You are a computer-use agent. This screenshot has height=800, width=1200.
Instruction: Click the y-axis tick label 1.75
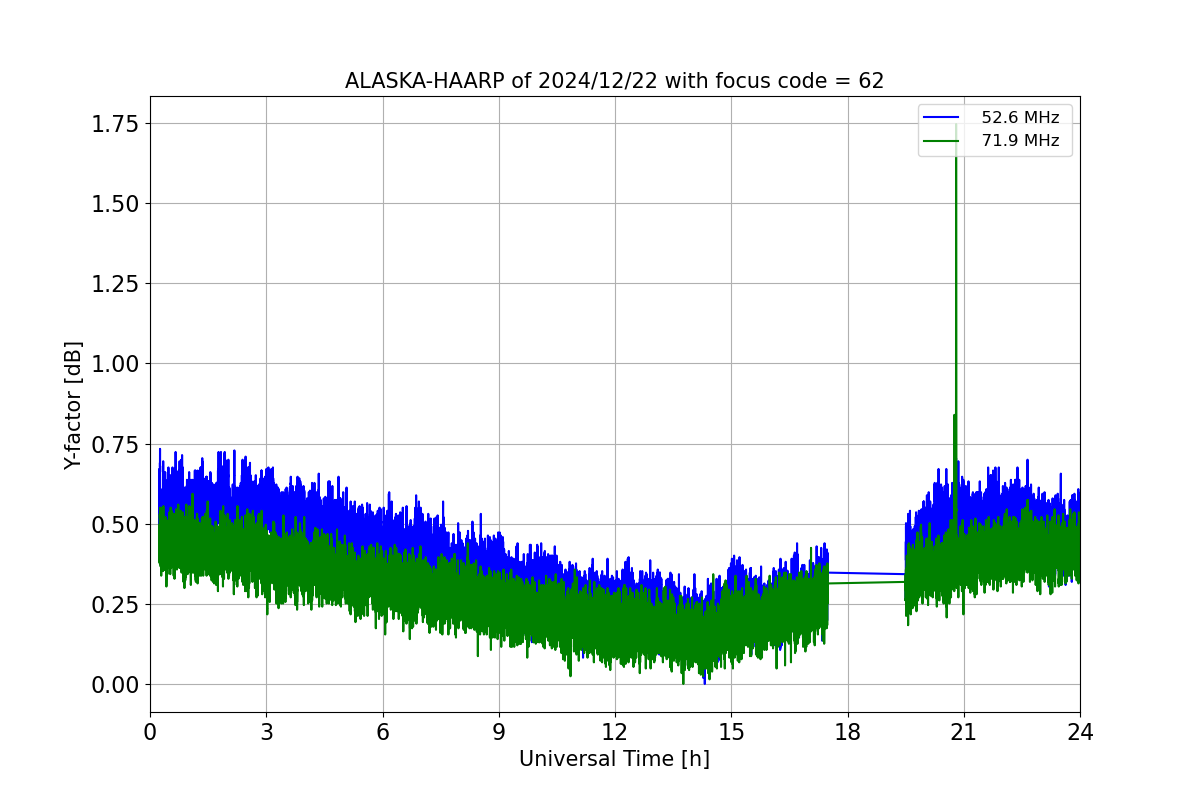[x=115, y=124]
